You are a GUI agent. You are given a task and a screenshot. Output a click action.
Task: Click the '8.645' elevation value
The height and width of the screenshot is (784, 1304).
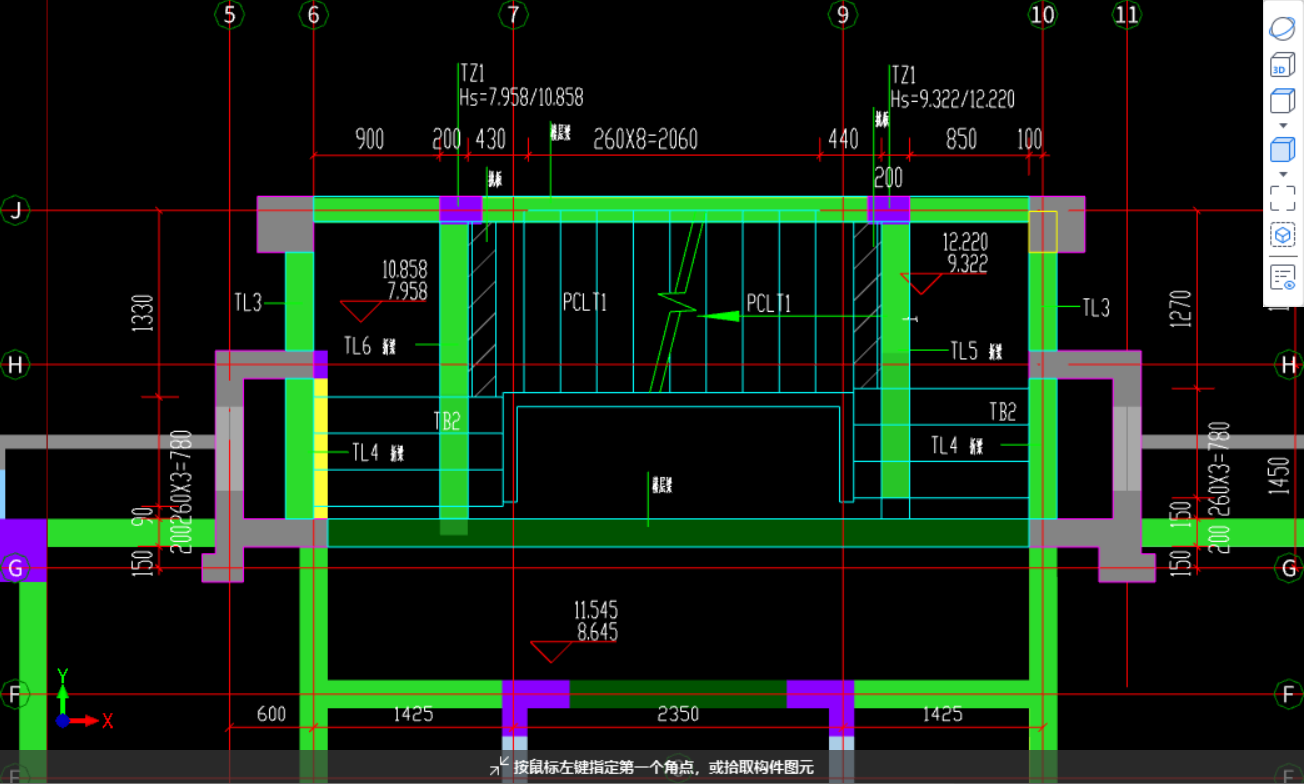coord(598,632)
